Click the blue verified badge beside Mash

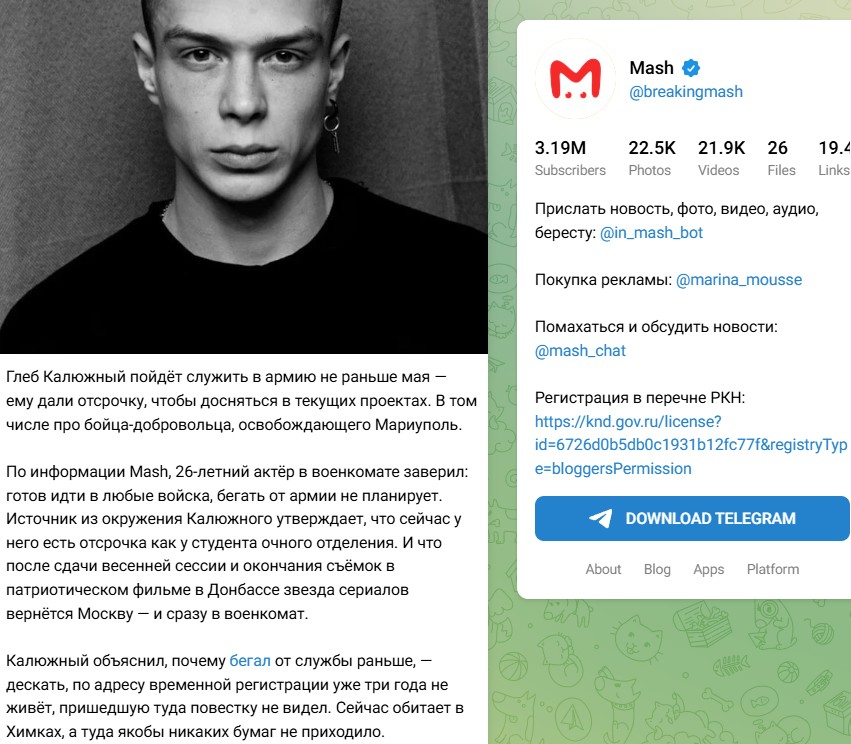tap(691, 68)
